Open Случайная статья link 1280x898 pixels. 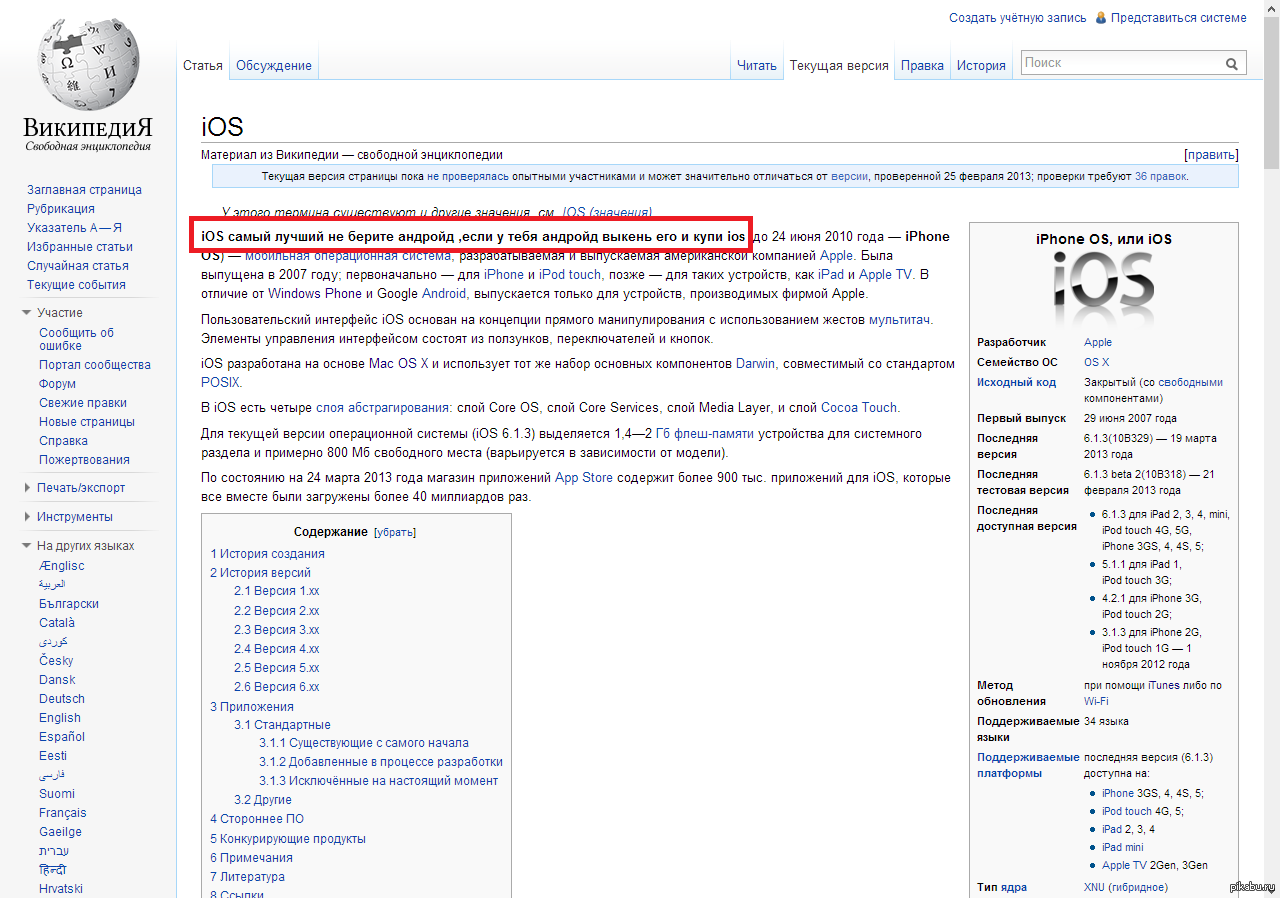pyautogui.click(x=77, y=266)
